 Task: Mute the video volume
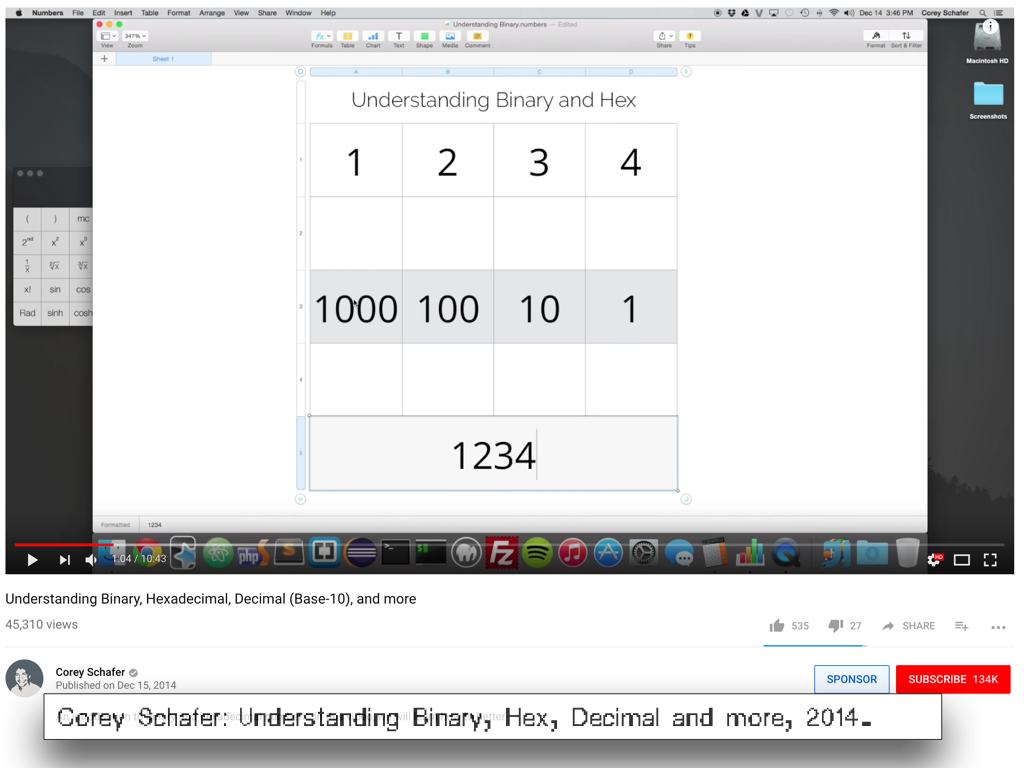[91, 560]
